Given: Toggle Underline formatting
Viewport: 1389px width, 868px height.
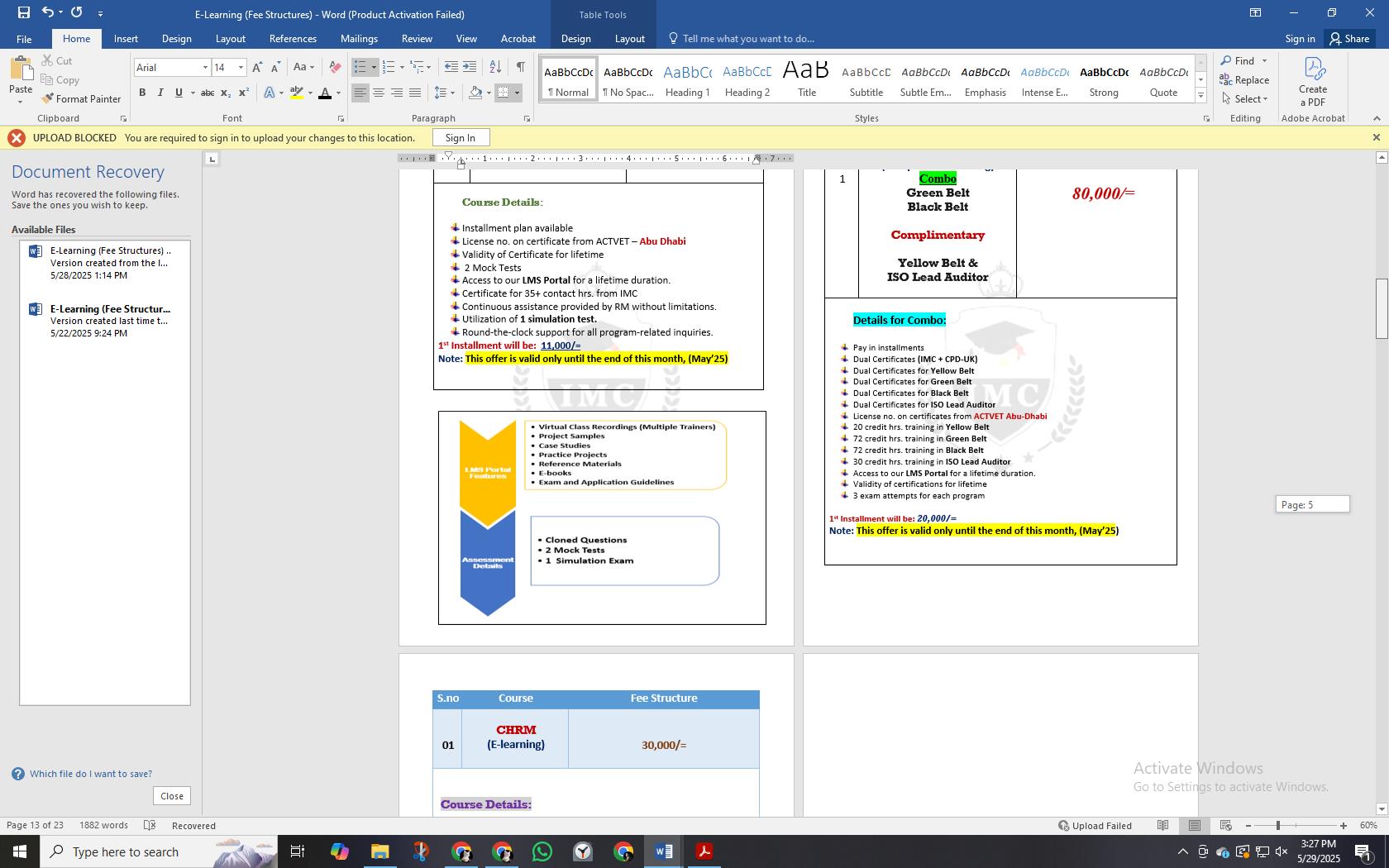Looking at the screenshot, I should [179, 93].
